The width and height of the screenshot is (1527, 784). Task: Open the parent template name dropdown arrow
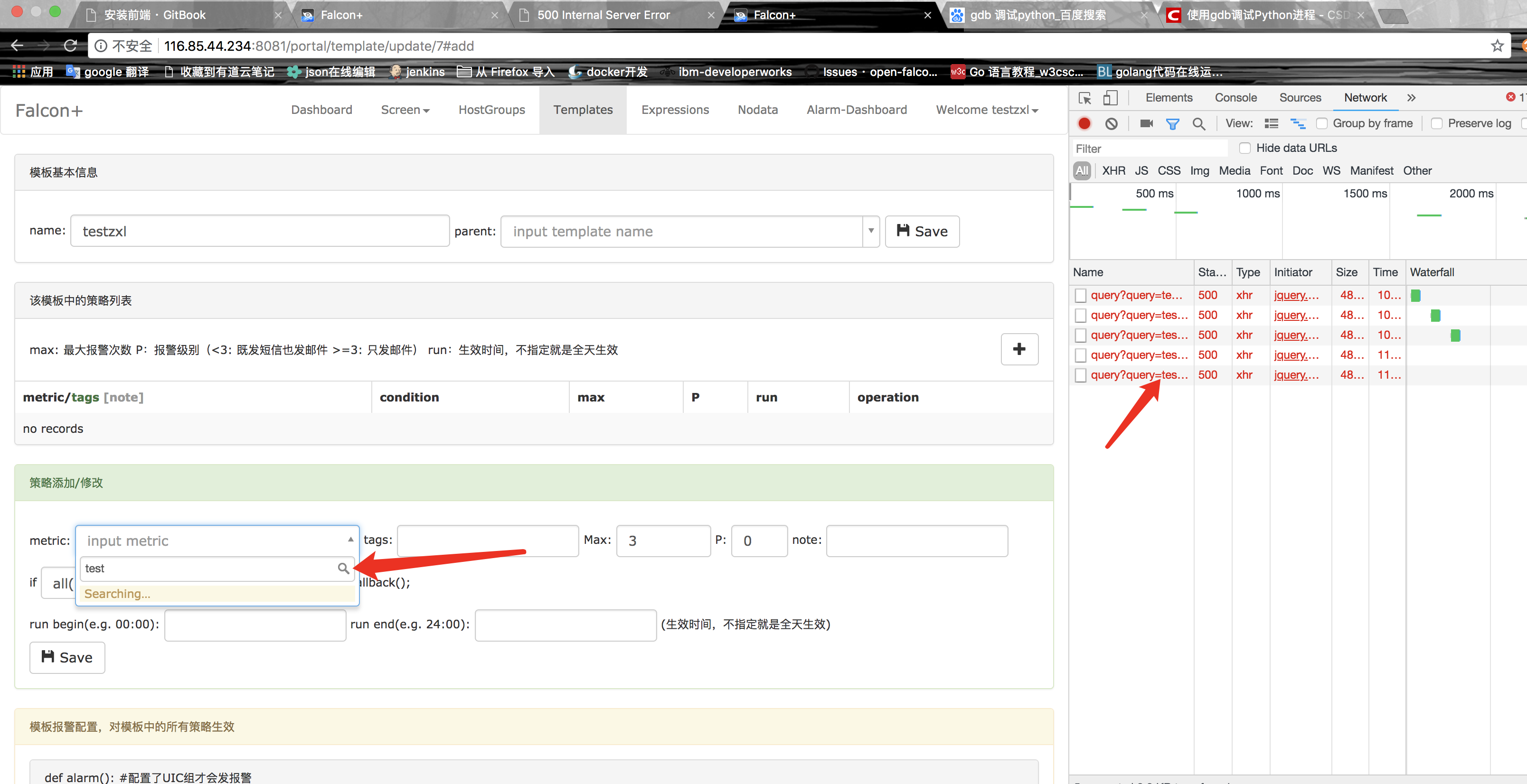tap(871, 231)
